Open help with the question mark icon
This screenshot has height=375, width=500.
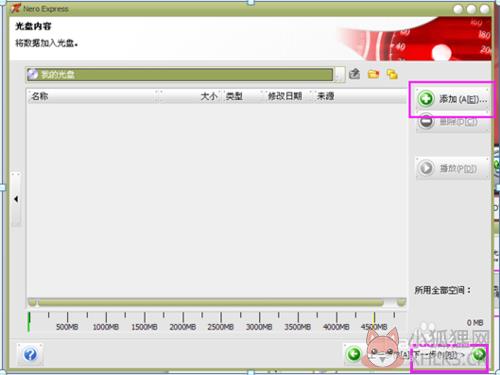(x=30, y=354)
